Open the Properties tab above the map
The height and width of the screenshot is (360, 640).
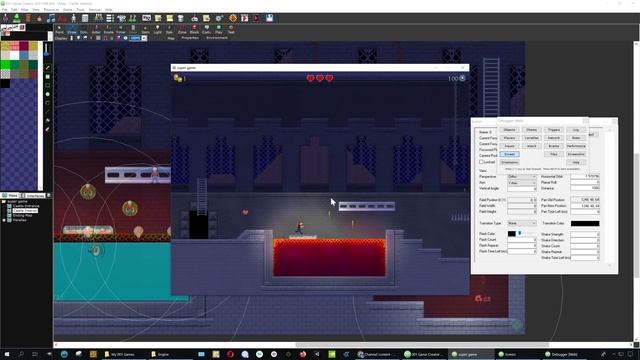(x=190, y=38)
